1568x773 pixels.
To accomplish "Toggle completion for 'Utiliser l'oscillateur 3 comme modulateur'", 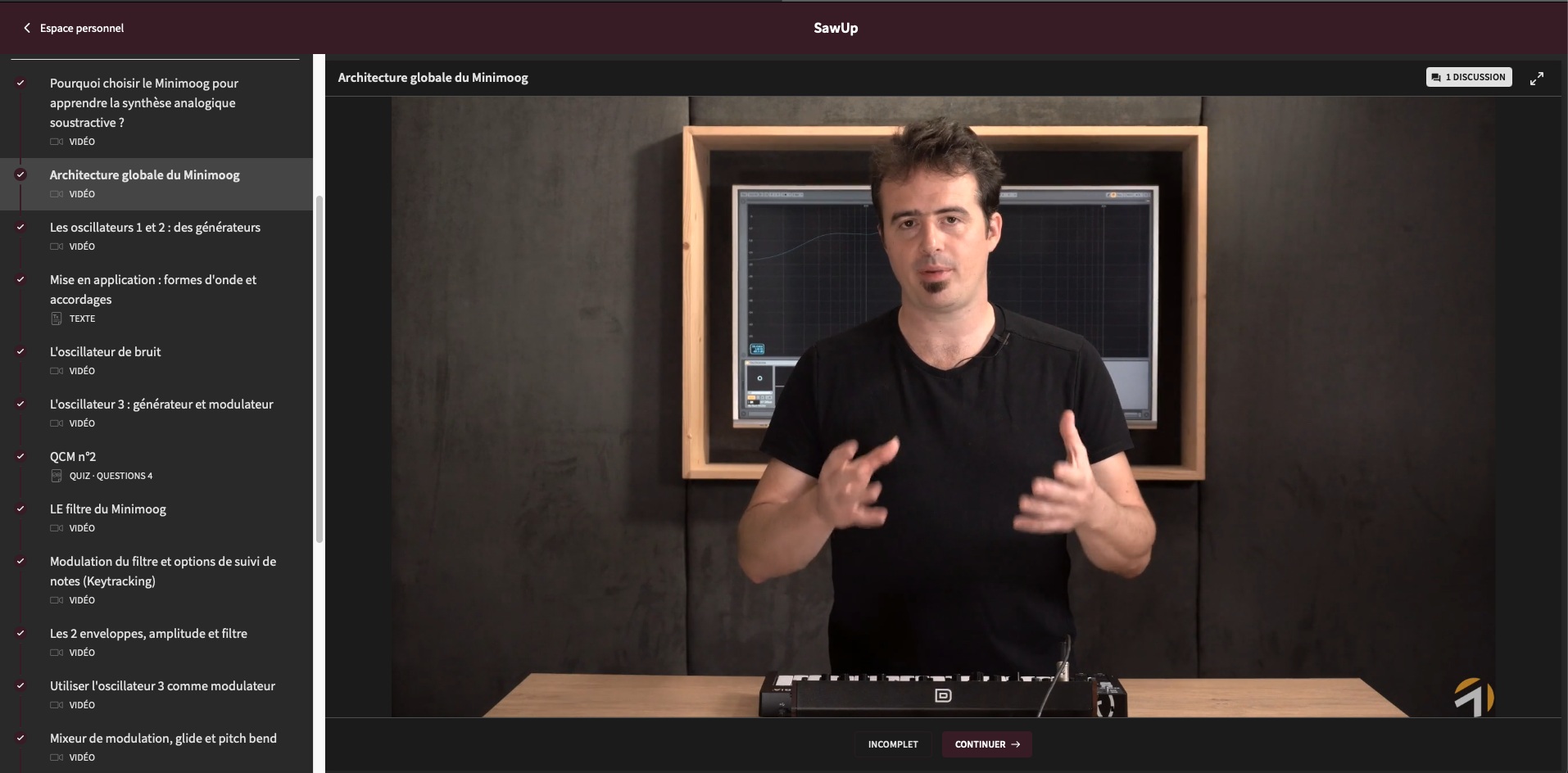I will (20, 685).
